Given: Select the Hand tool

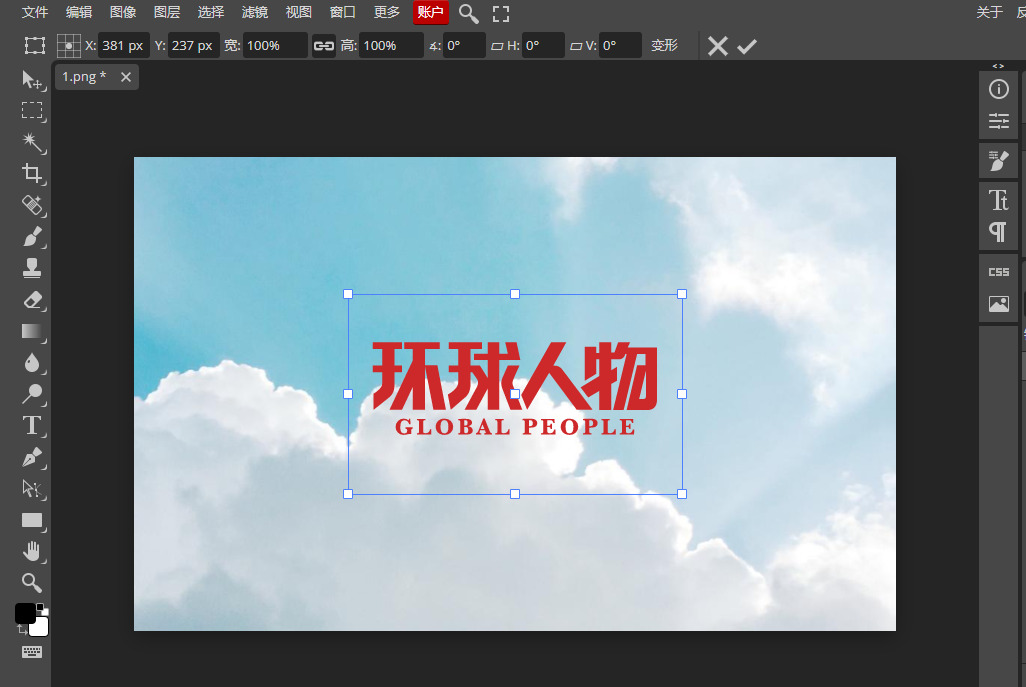Looking at the screenshot, I should pos(32,551).
